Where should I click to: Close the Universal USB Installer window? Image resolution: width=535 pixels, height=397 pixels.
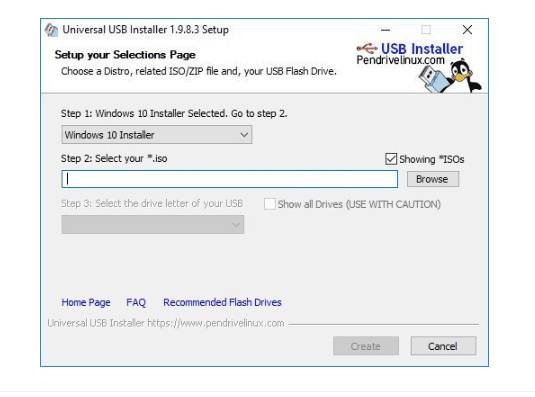click(x=467, y=30)
